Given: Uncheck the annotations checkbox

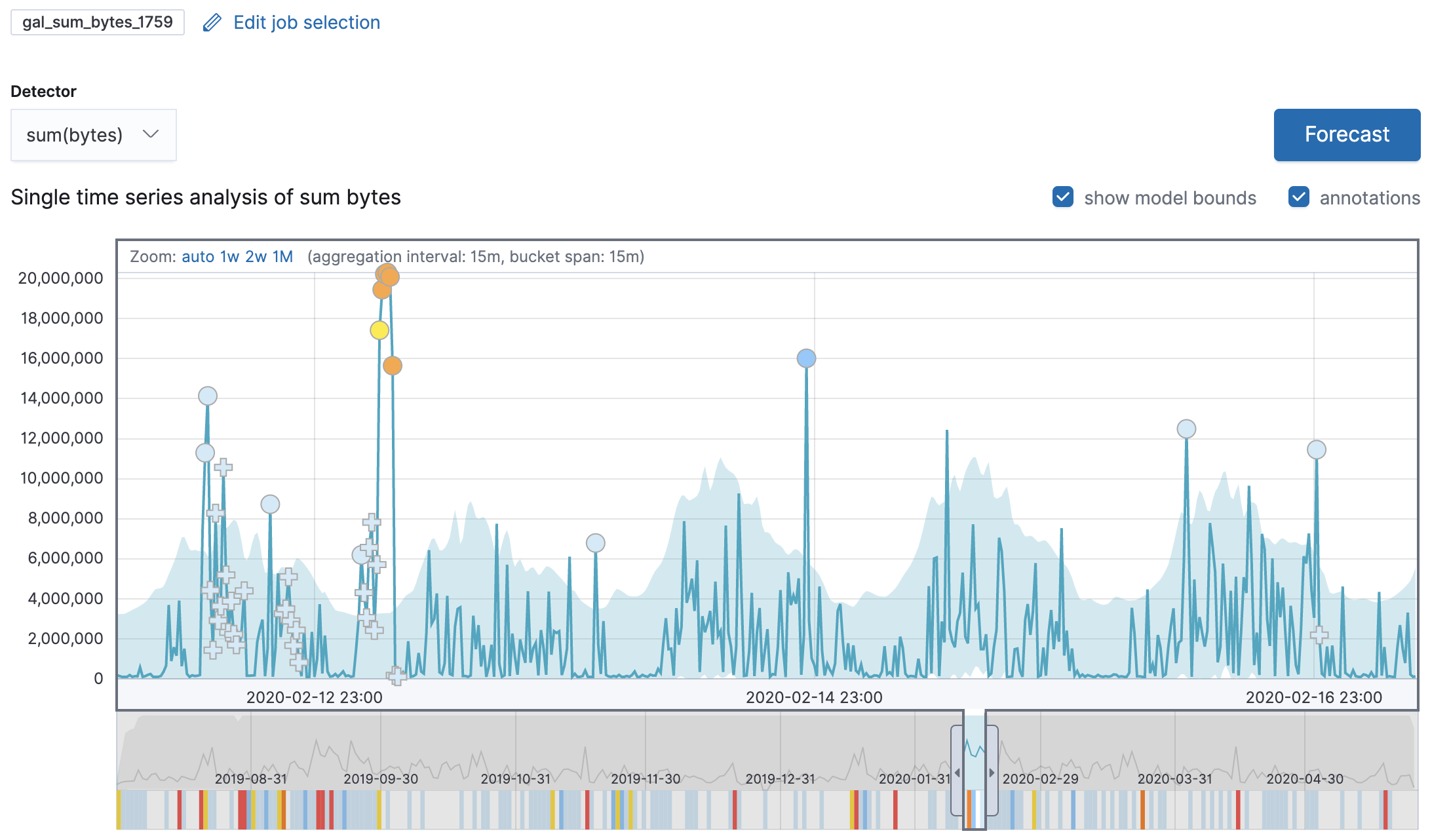Looking at the screenshot, I should 1298,197.
